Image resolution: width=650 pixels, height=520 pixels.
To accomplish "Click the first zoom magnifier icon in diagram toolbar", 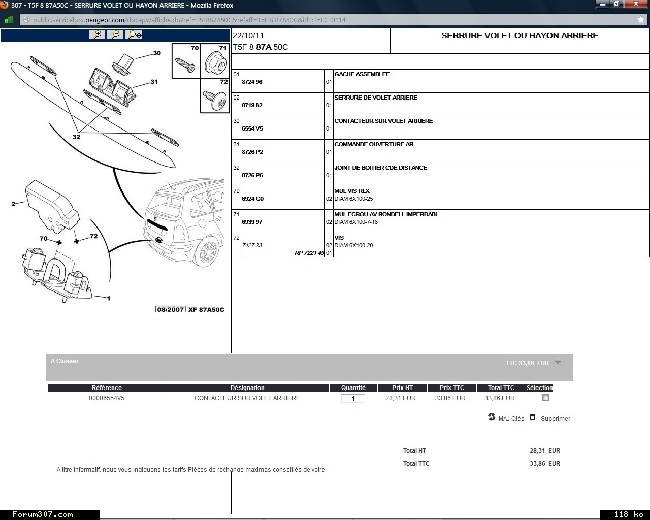I will point(97,35).
